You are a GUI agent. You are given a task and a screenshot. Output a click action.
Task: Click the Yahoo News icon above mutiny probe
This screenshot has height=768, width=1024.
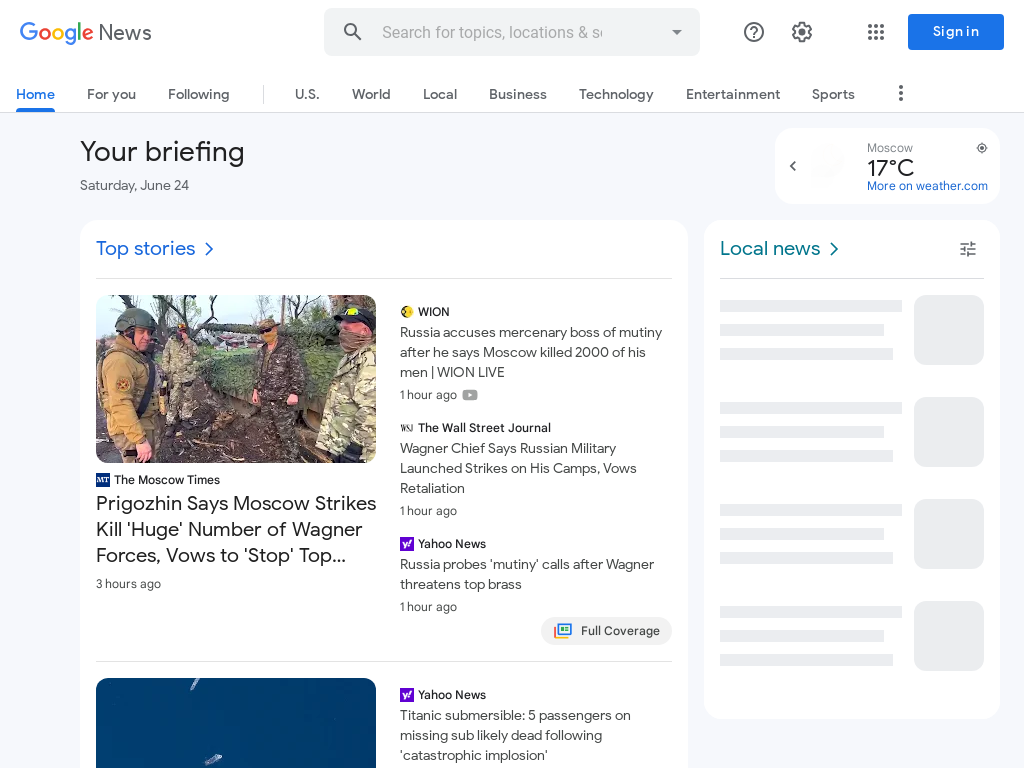(x=407, y=544)
